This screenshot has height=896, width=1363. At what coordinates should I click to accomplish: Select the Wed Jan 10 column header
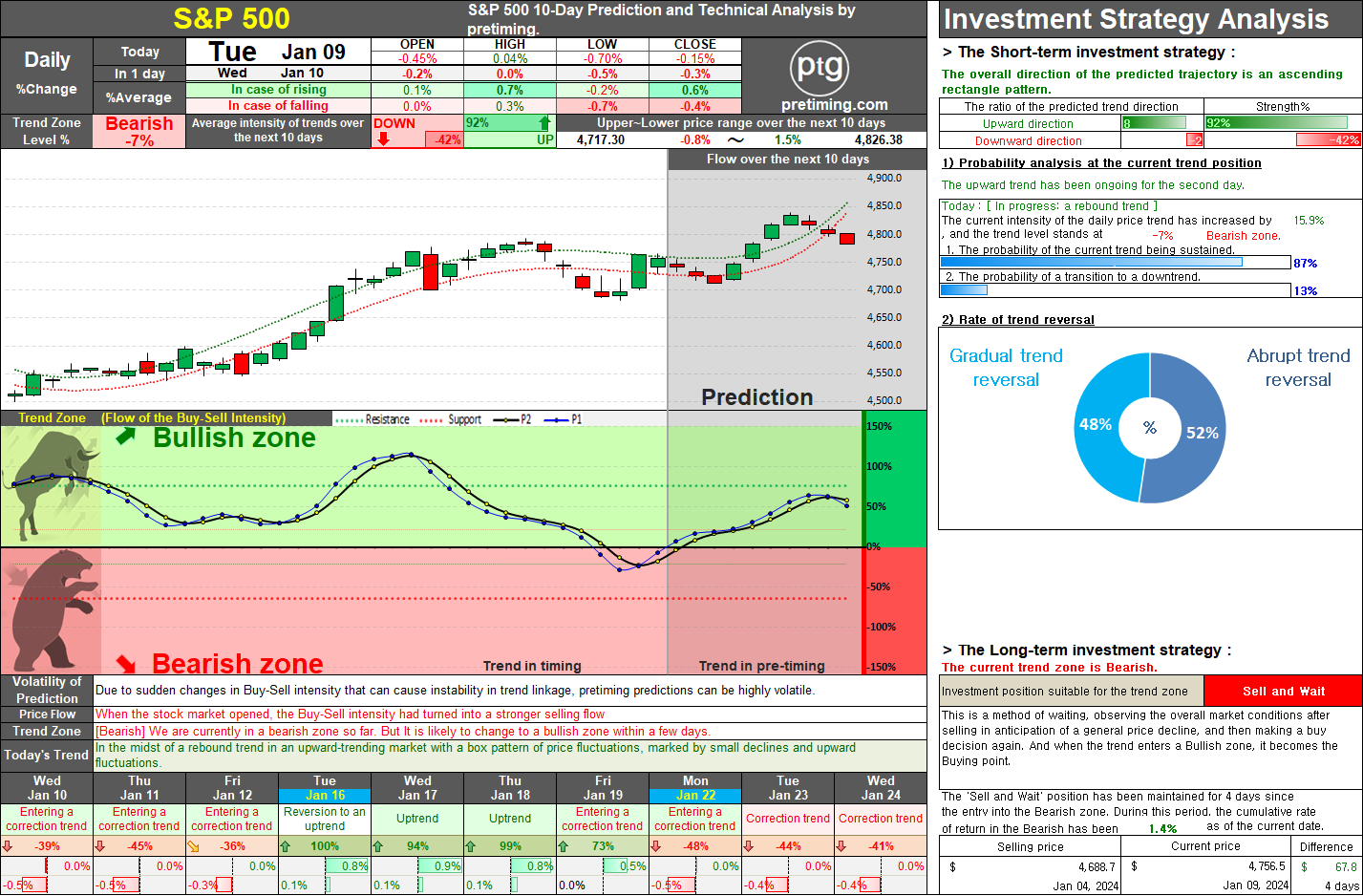(47, 788)
